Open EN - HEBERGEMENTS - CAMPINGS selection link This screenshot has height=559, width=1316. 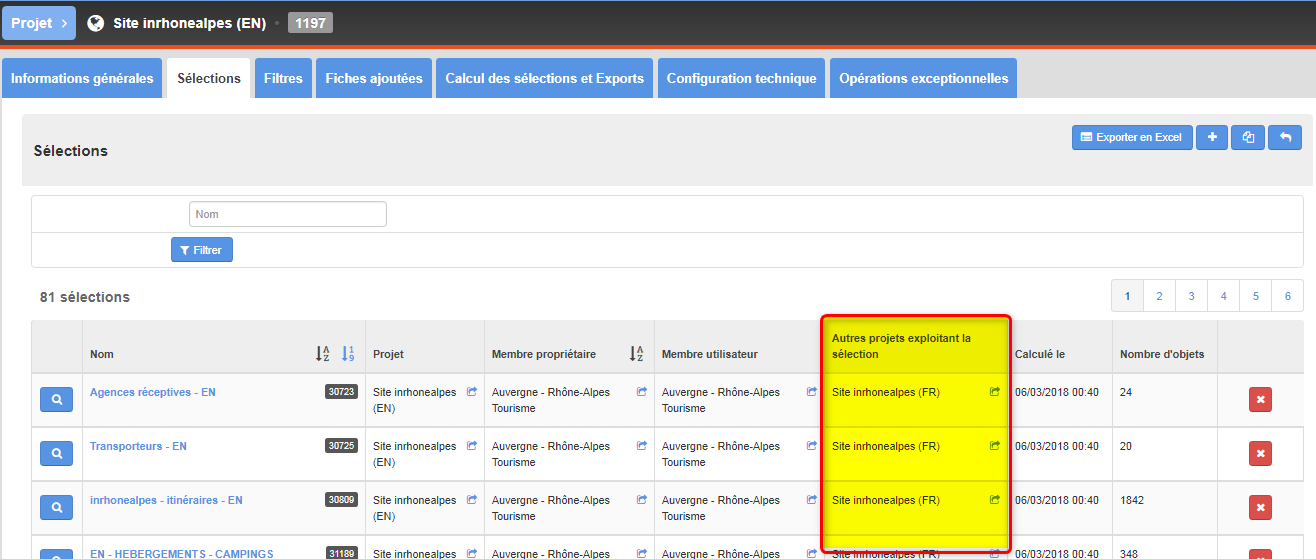182,553
